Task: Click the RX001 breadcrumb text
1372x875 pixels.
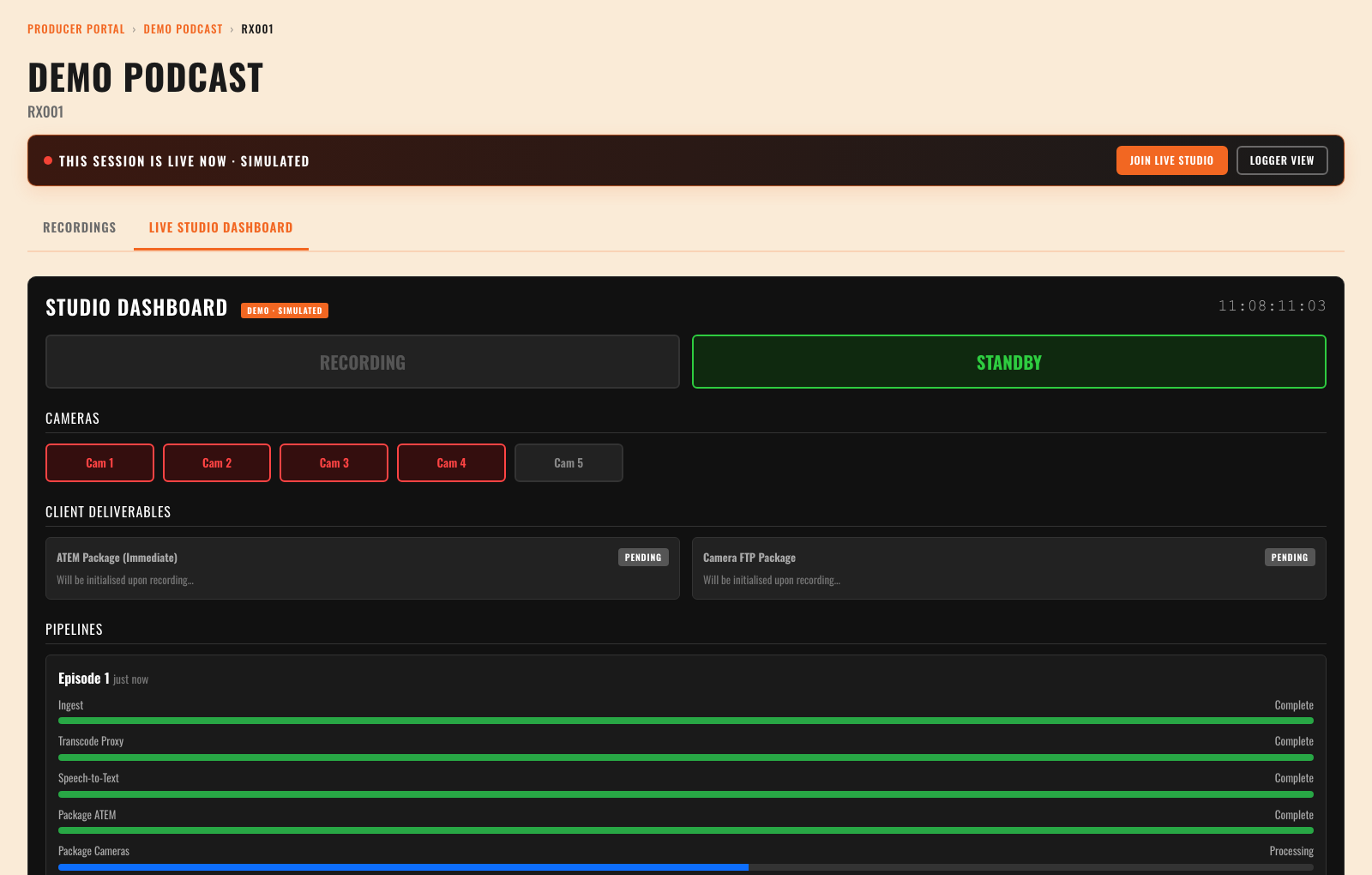Action: 257,29
